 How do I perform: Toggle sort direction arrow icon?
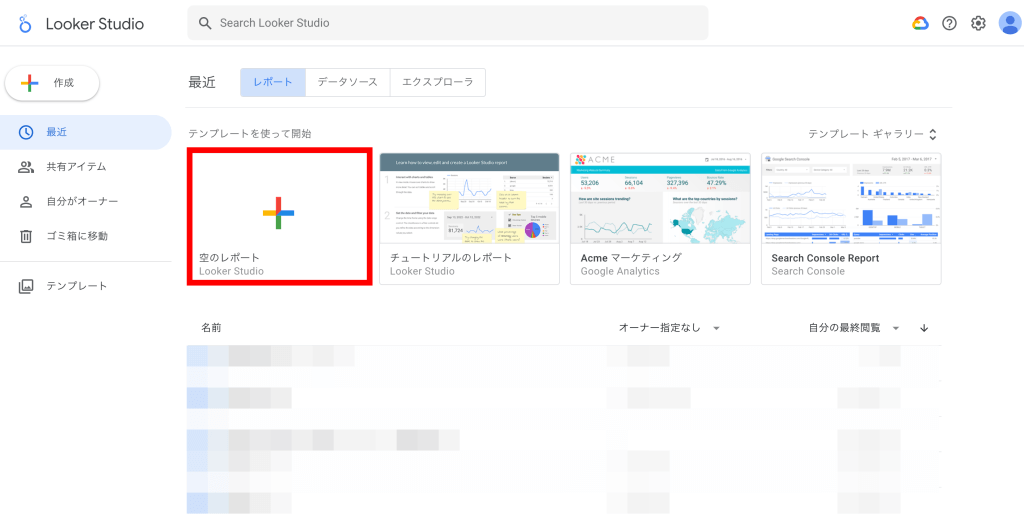point(923,328)
